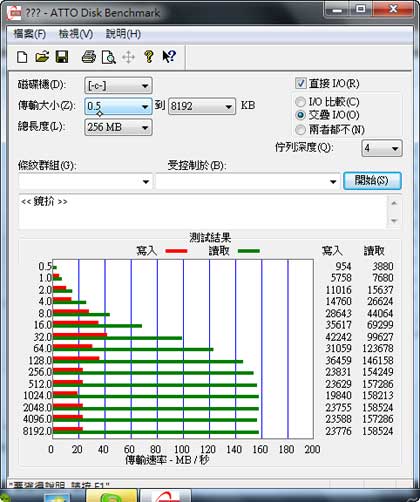Image resolution: width=420 pixels, height=502 pixels.
Task: Click write value 42242 in results
Action: tap(338, 337)
